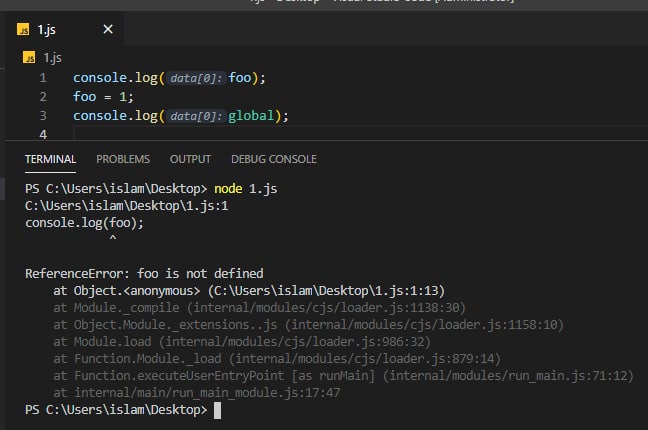Click line number 4 in the gutter
Viewport: 648px width, 430px height.
(x=43, y=134)
